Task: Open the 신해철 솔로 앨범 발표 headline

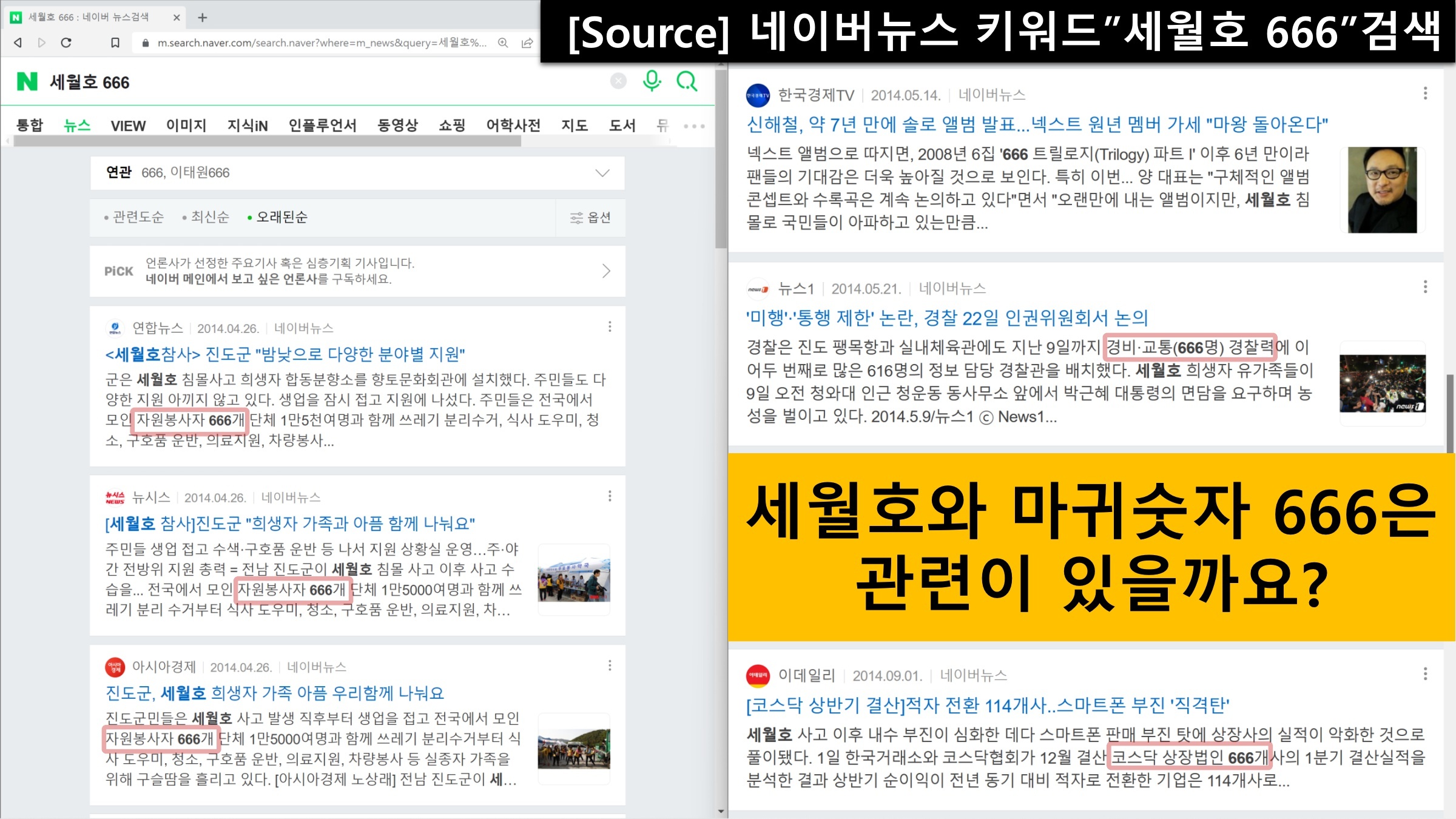Action: pyautogui.click(x=1037, y=124)
